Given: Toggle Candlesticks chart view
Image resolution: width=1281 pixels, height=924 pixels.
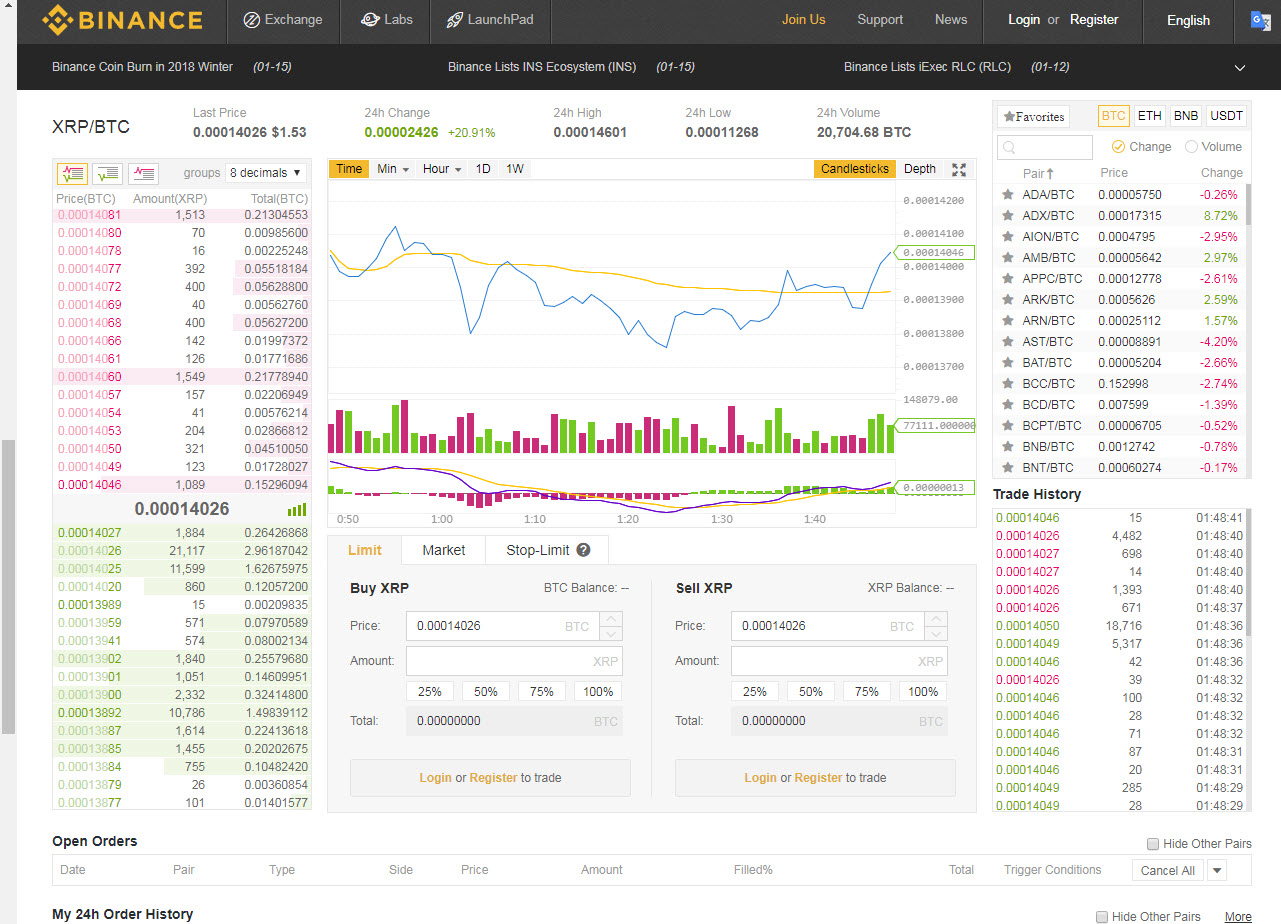Looking at the screenshot, I should [855, 169].
